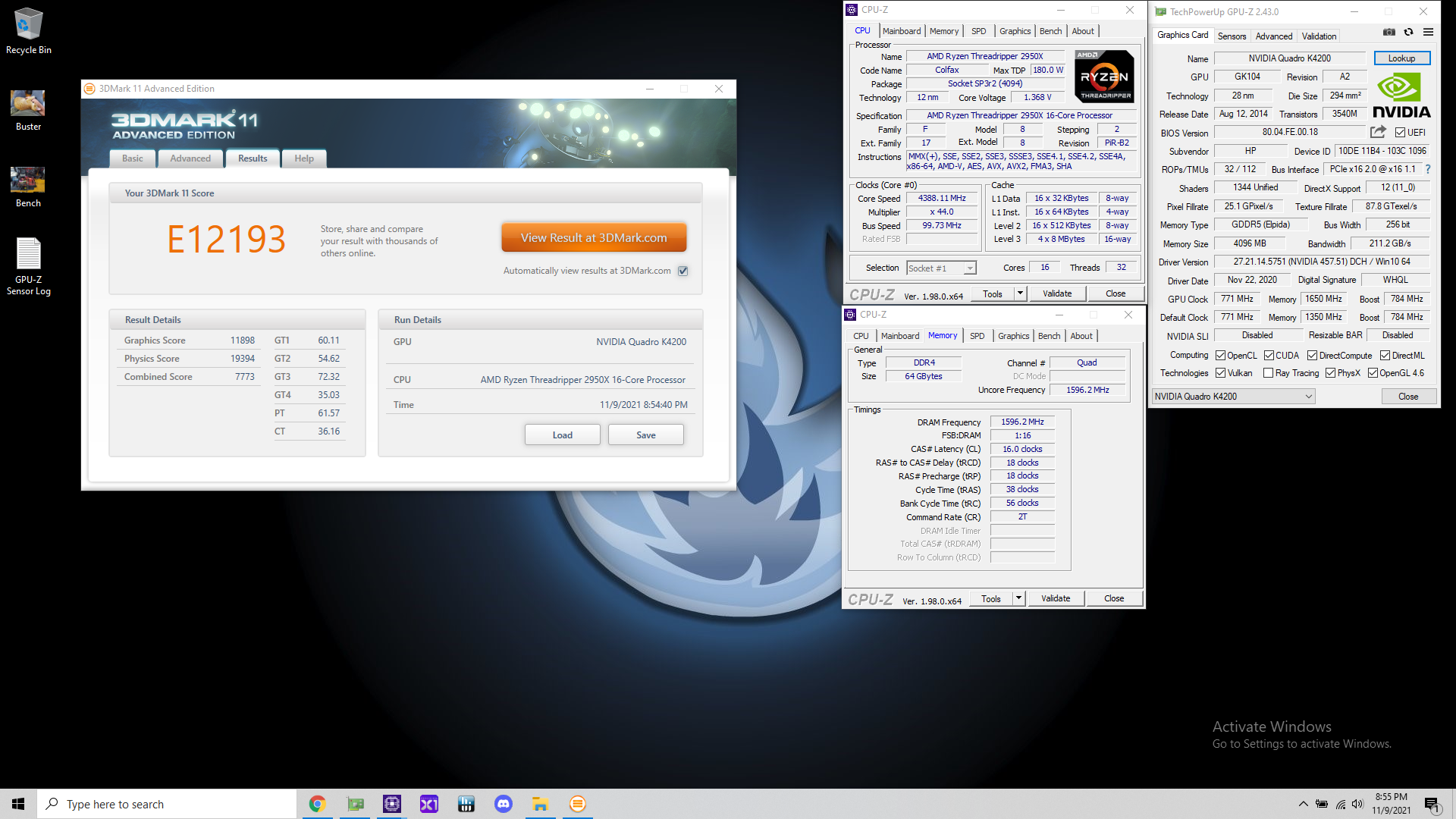Viewport: 1456px width, 819px height.
Task: Click the Graphics Score value 11898
Action: pyautogui.click(x=243, y=340)
